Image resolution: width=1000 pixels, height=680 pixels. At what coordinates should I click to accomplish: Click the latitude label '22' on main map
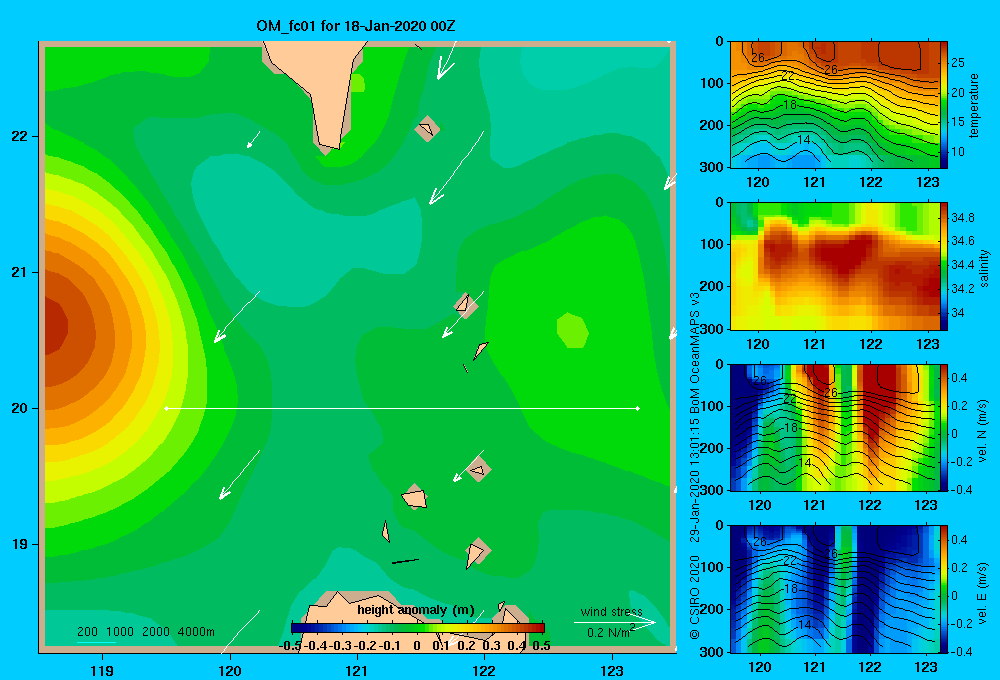[20, 137]
